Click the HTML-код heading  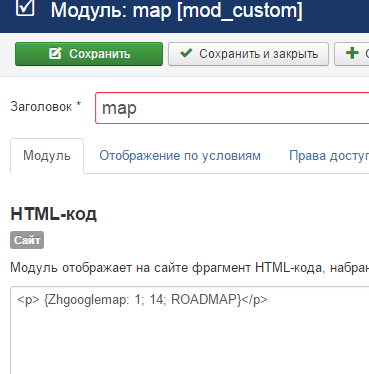54,214
